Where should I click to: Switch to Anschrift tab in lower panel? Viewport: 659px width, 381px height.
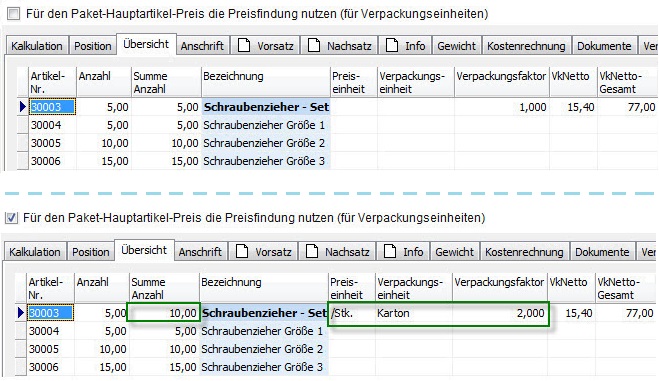pos(200,252)
